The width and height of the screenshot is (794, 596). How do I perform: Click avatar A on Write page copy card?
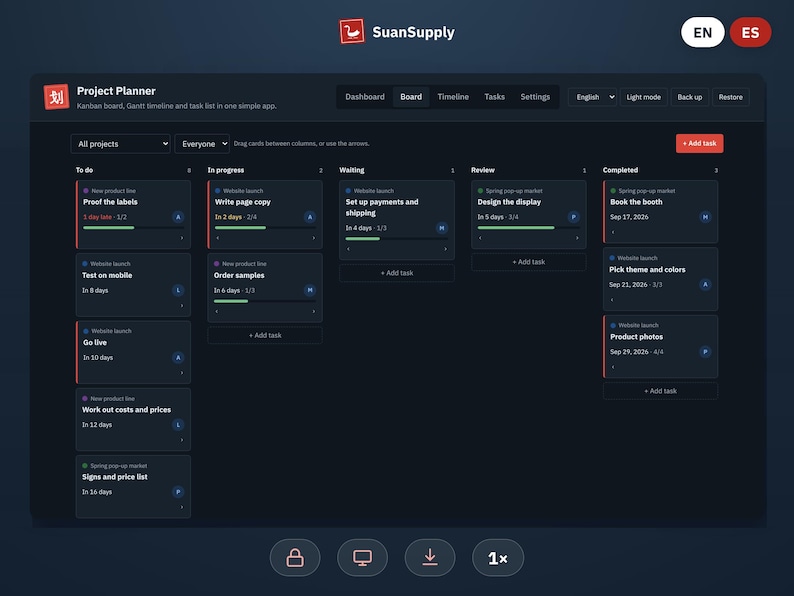pyautogui.click(x=310, y=217)
